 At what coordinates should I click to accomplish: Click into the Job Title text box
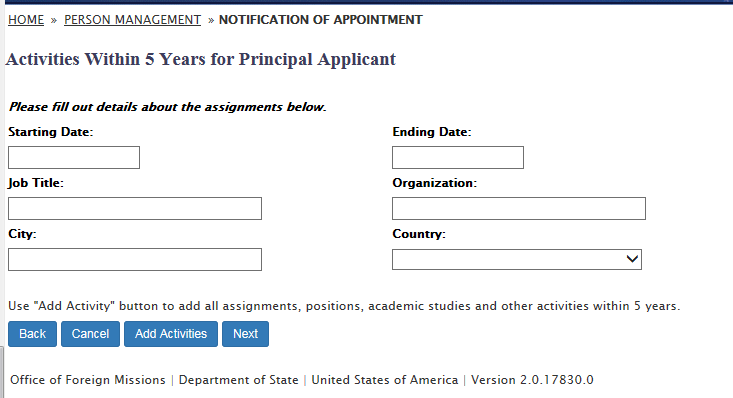pyautogui.click(x=135, y=209)
